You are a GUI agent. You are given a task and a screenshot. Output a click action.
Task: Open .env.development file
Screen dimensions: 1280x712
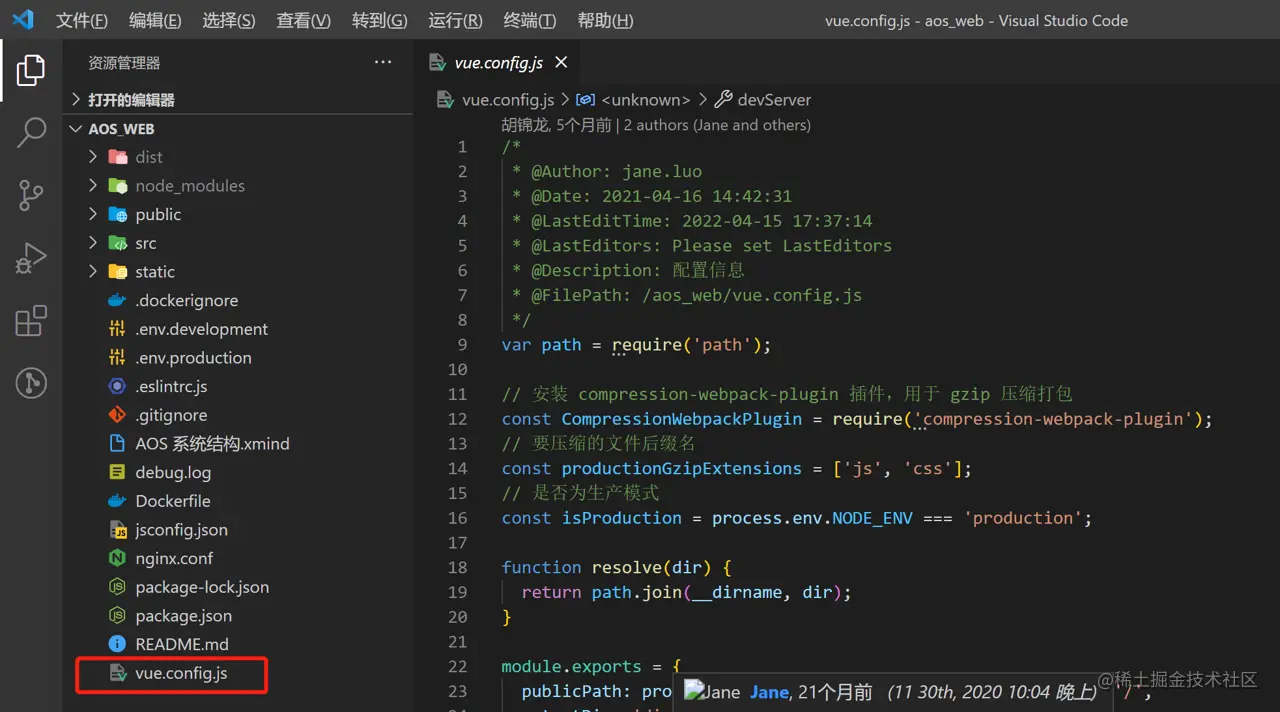click(x=201, y=329)
